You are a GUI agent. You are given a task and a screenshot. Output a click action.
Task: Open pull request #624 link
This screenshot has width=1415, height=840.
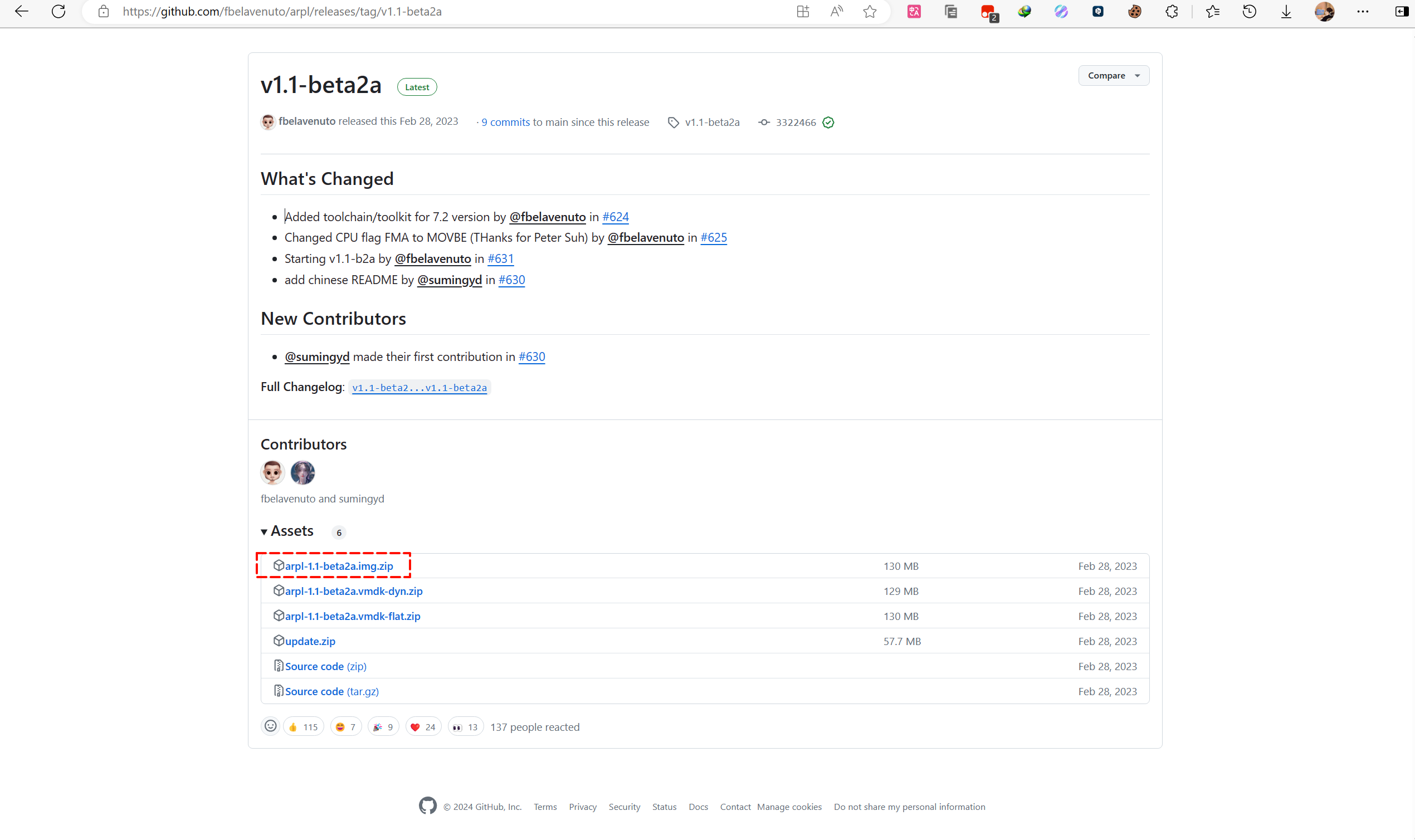pyautogui.click(x=615, y=217)
